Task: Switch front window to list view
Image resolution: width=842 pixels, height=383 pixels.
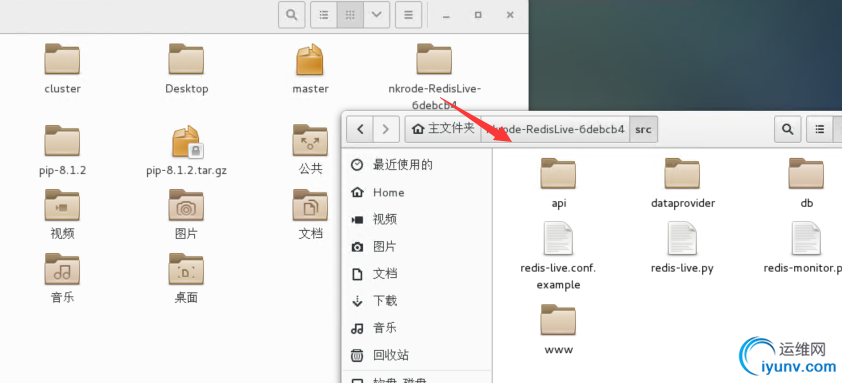Action: click(x=820, y=129)
